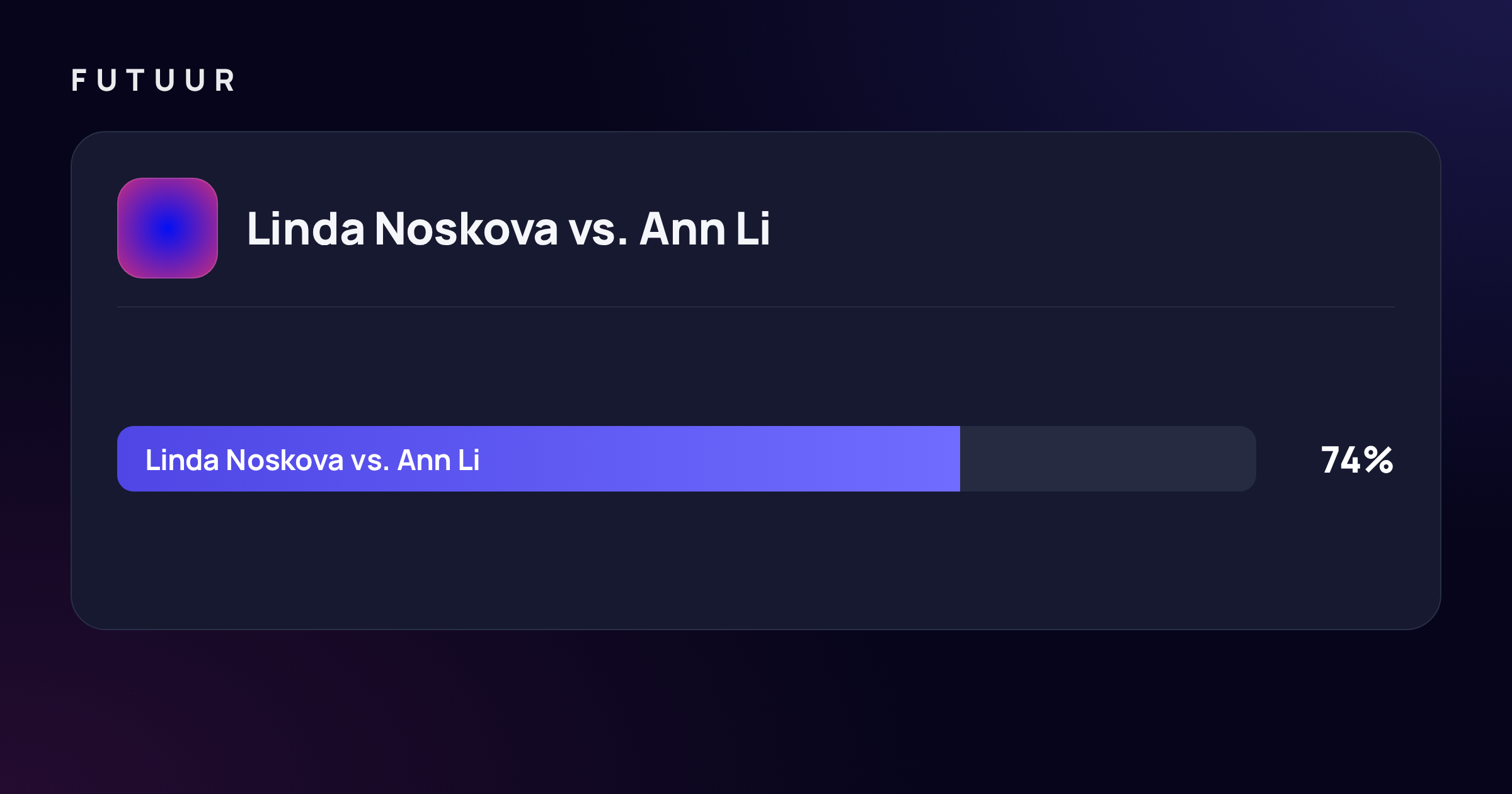
Task: Click "Noskova" in the card heading
Action: coord(466,229)
